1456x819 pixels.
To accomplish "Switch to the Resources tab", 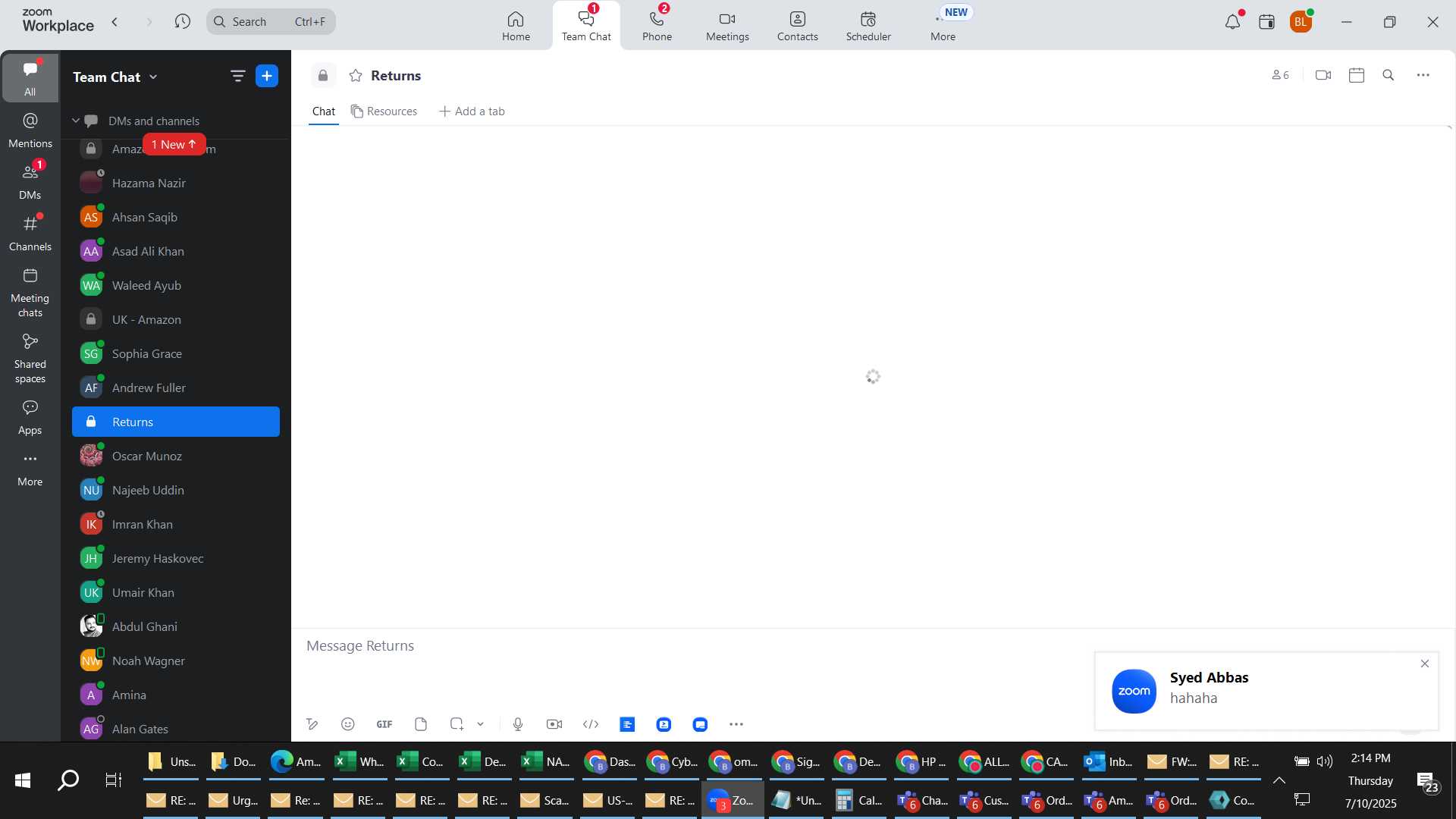I will click(x=384, y=111).
